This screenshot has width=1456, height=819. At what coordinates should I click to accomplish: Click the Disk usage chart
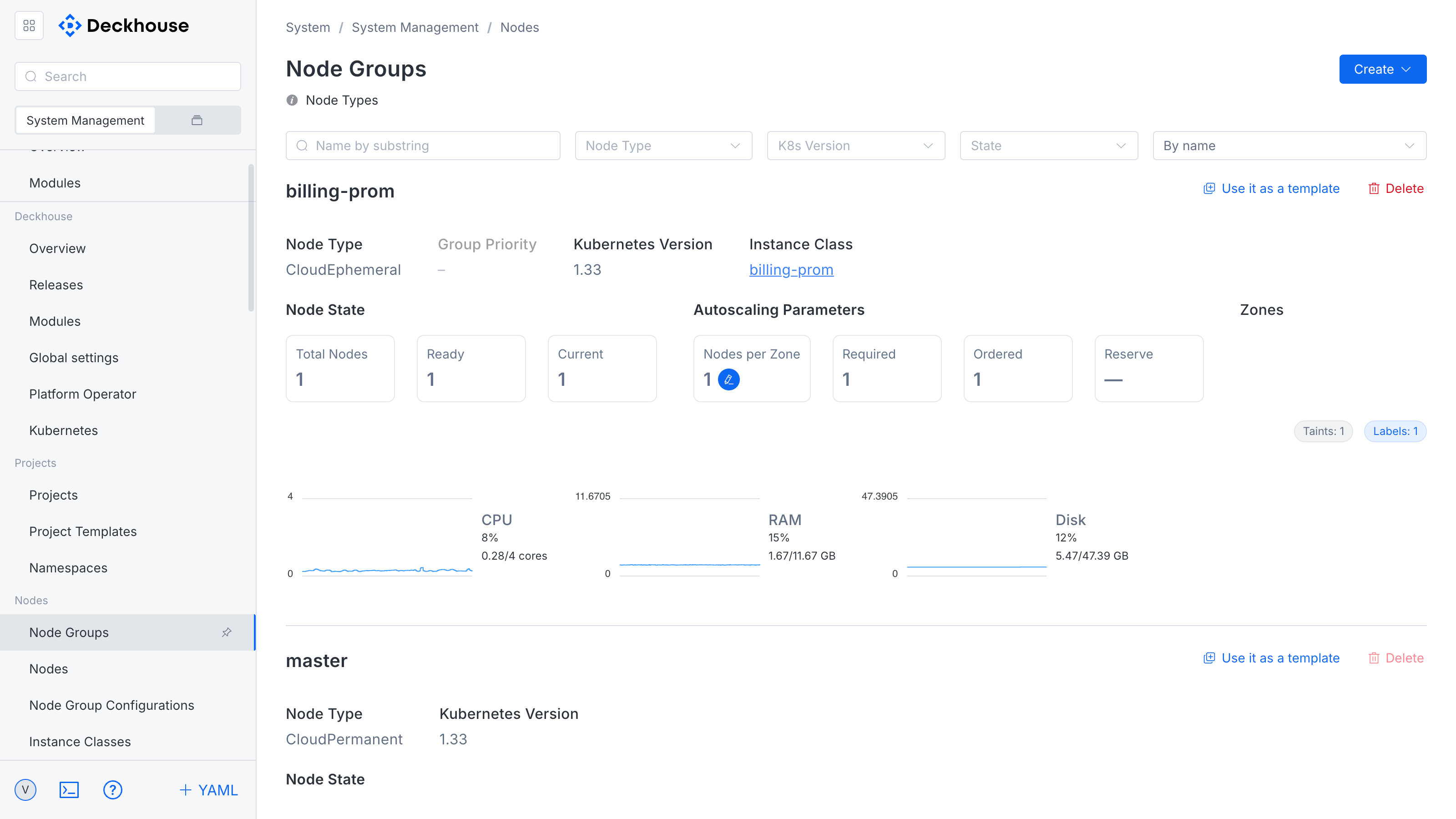point(977,536)
